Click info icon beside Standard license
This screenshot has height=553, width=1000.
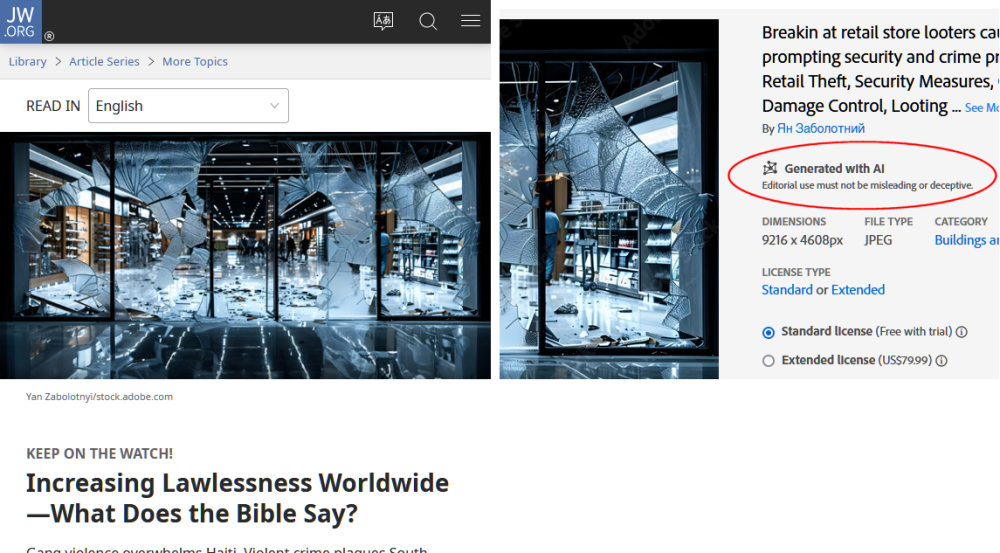(x=962, y=332)
